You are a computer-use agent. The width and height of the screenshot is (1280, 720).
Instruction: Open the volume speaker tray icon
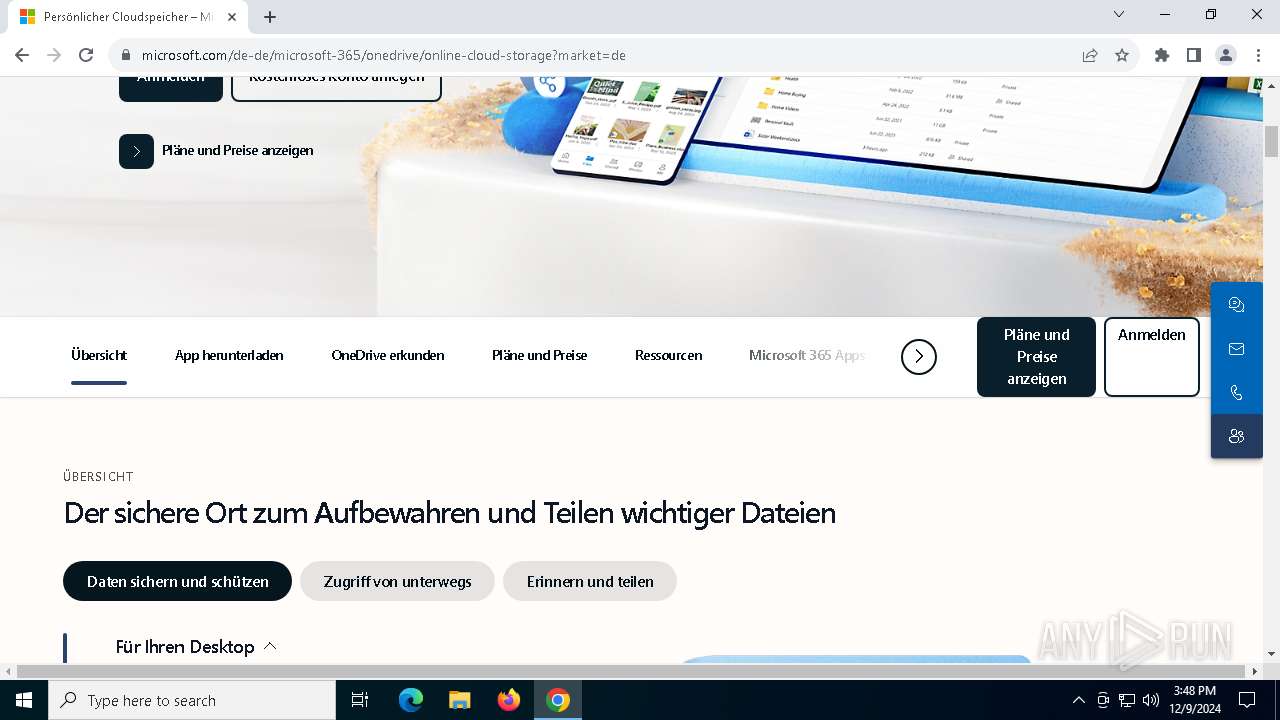[x=1151, y=700]
